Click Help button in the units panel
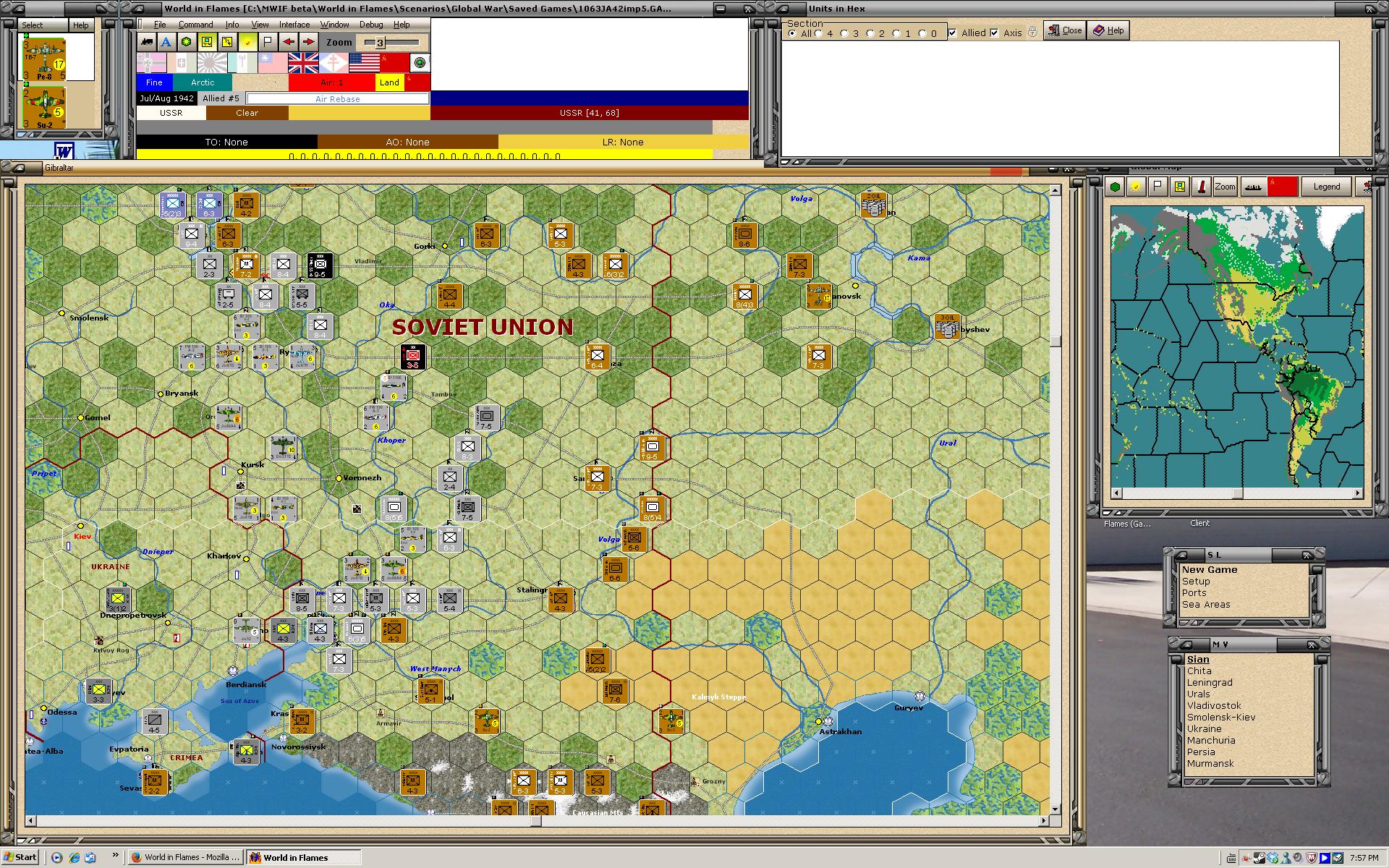Image resolution: width=1389 pixels, height=868 pixels. [81, 25]
